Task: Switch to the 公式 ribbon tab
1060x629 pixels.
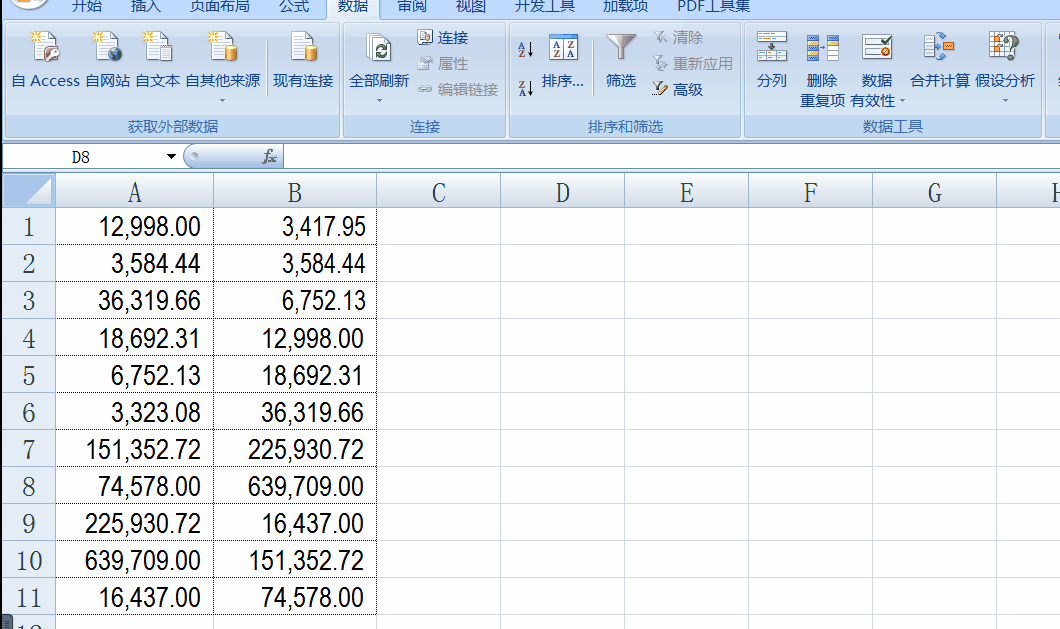Action: click(293, 7)
